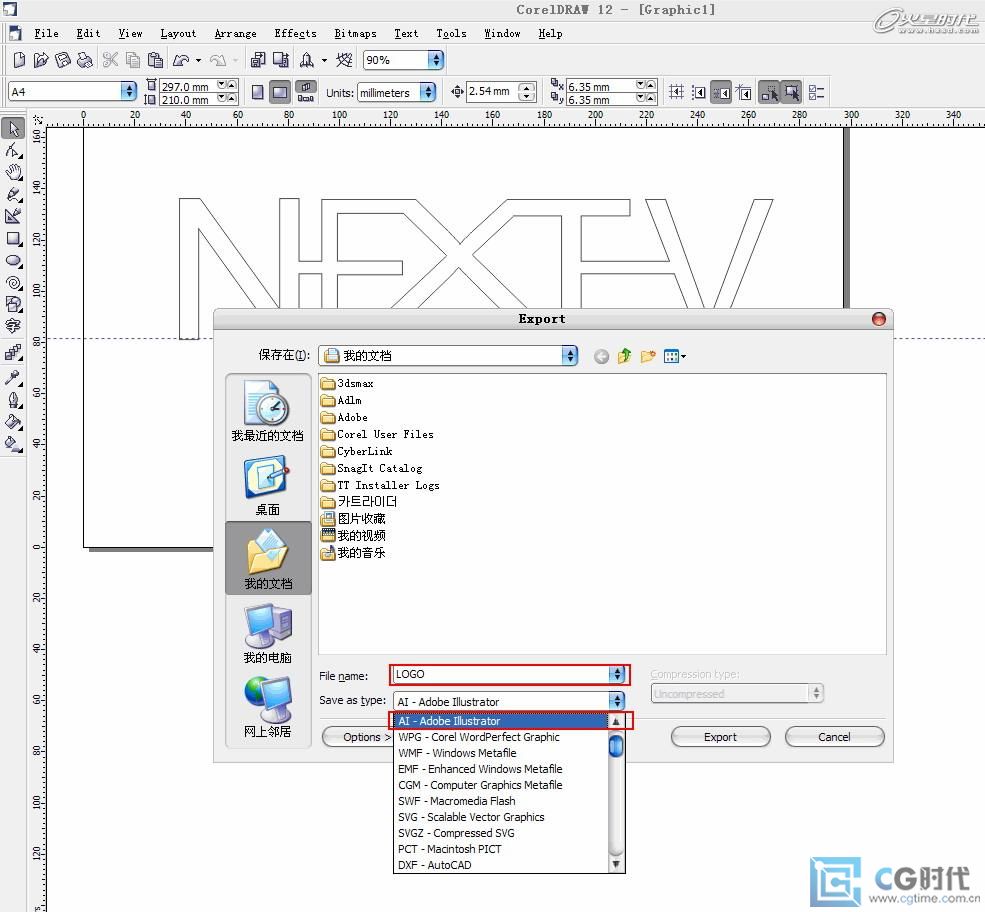Open the A4 paper size dropdown
Screen dimensions: 985x912
coord(129,91)
